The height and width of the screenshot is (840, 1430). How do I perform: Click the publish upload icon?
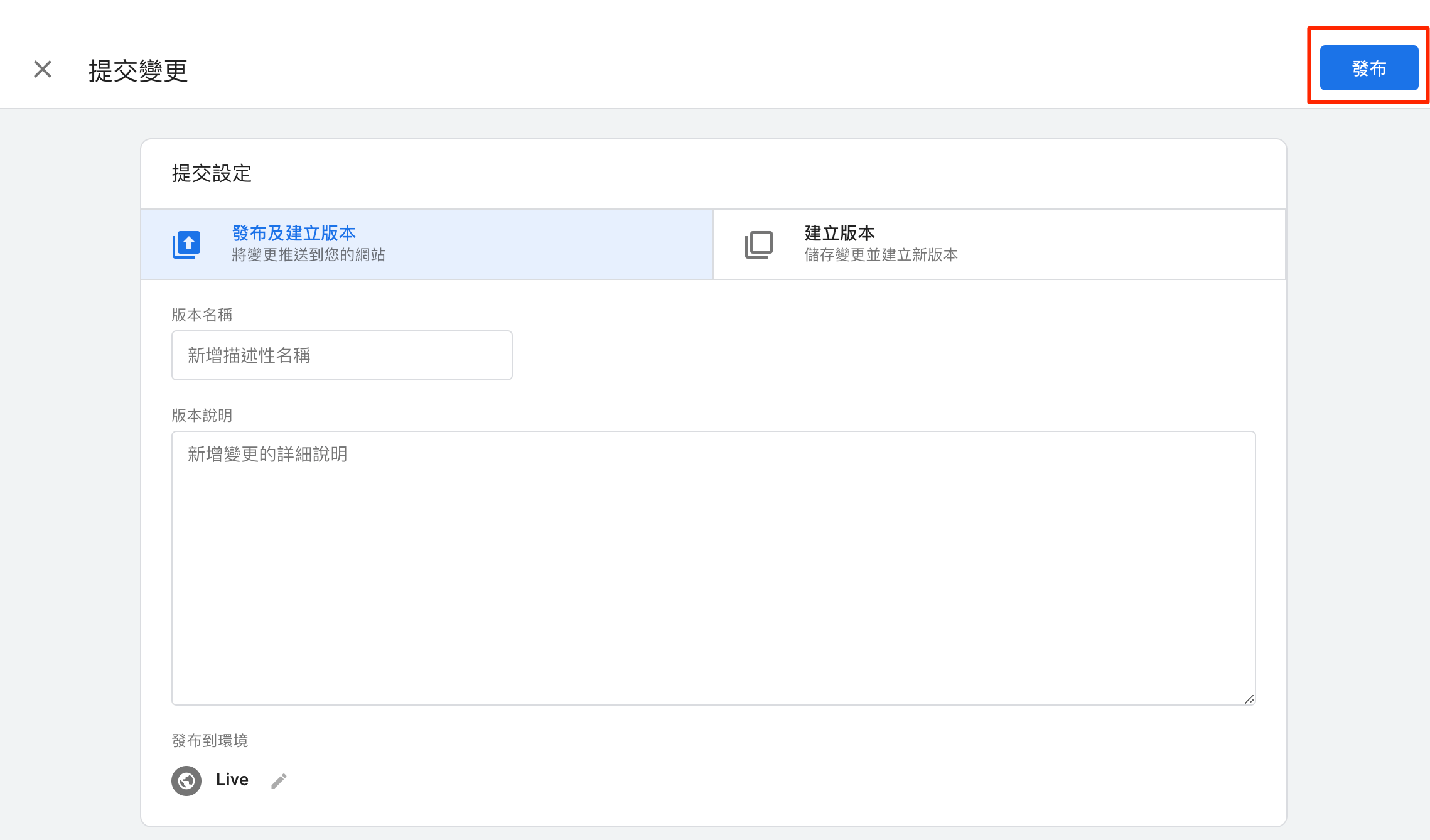[x=186, y=244]
